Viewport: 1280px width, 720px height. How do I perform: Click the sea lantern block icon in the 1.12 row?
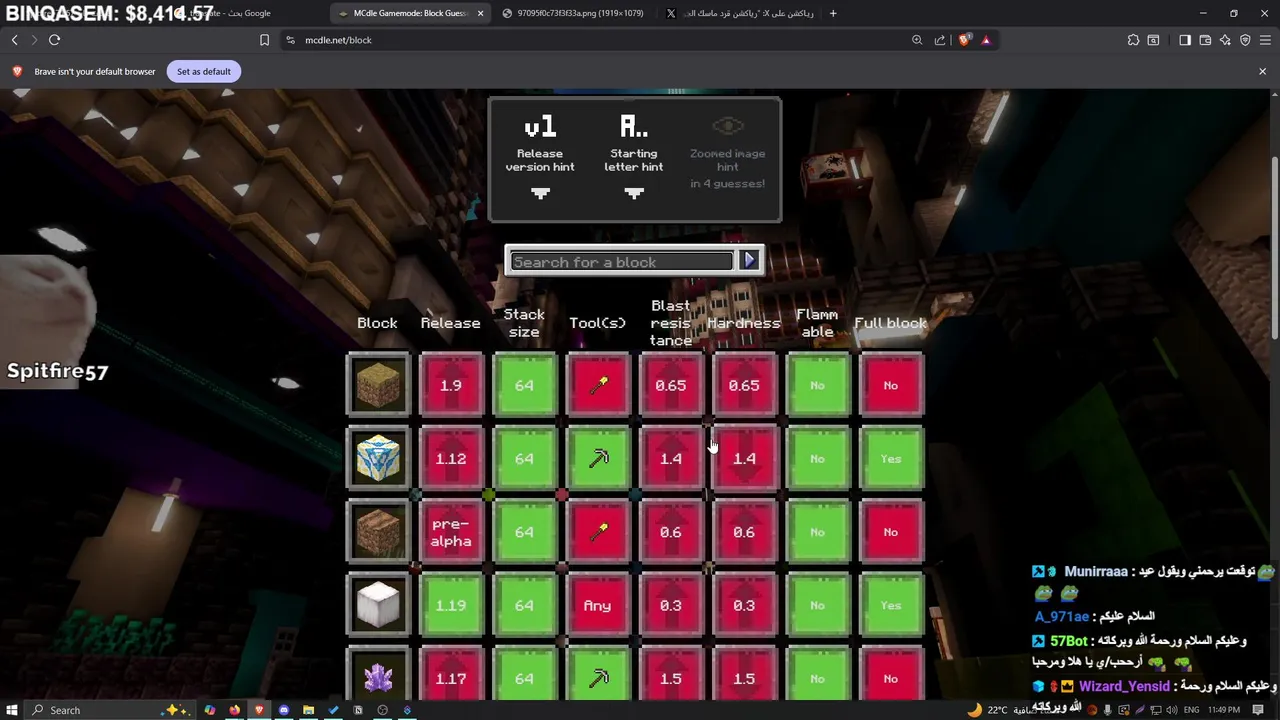pos(378,458)
